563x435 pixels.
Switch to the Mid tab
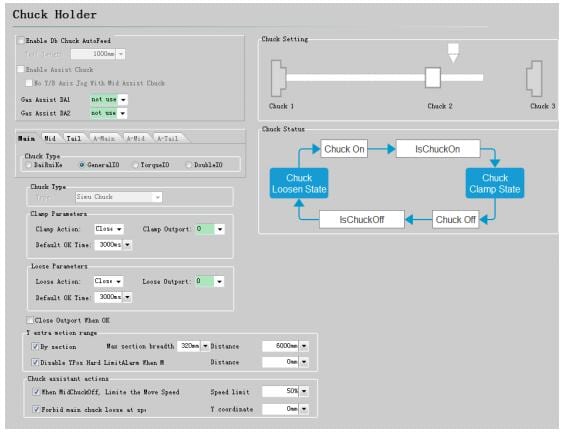coord(50,138)
